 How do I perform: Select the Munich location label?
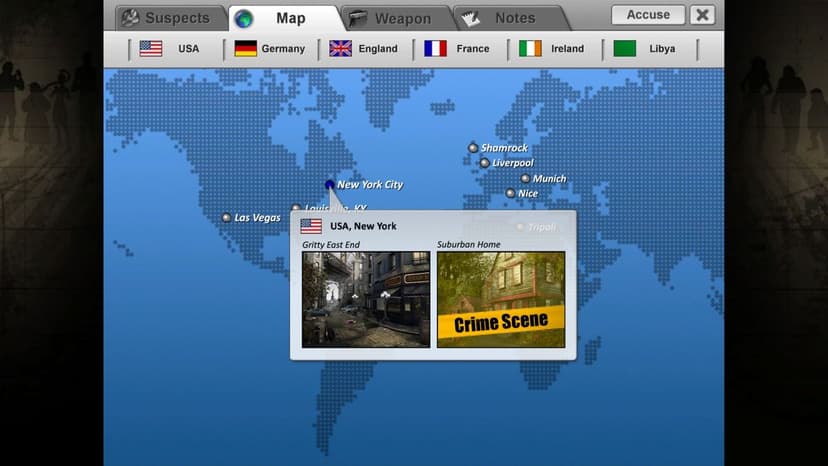(549, 179)
